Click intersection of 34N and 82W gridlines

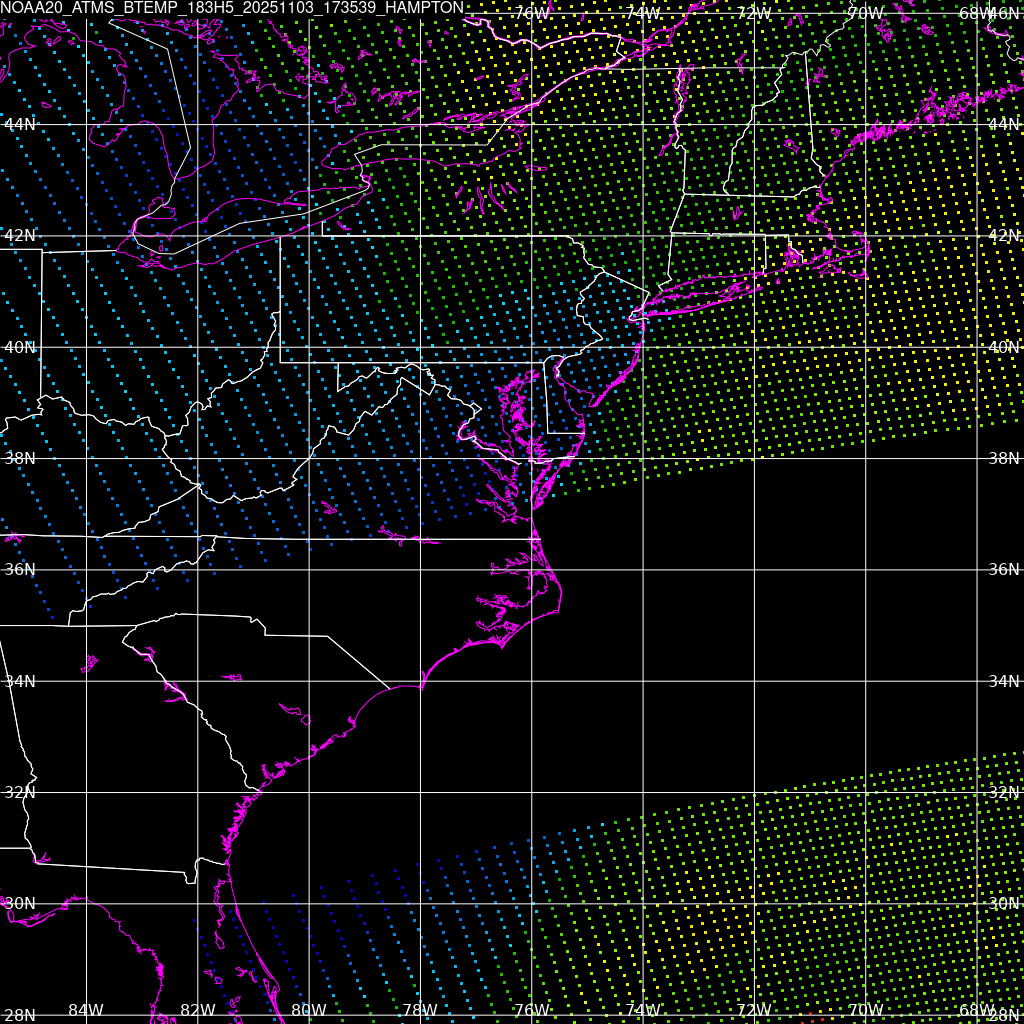[x=198, y=681]
